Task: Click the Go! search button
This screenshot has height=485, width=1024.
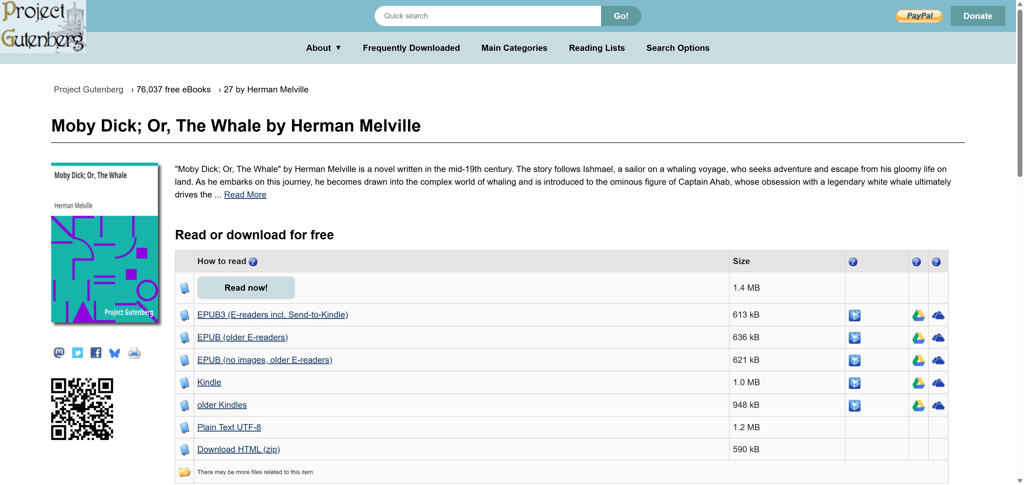Action: [621, 16]
